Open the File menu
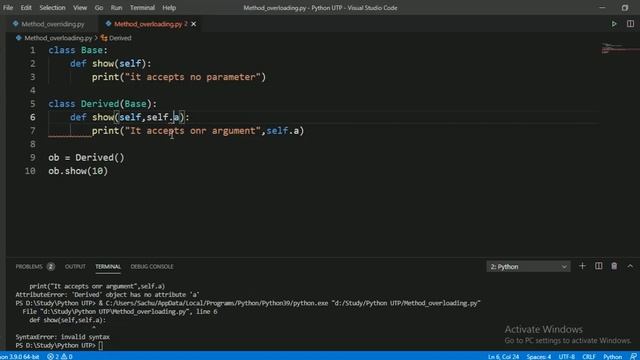This screenshot has height=360, width=640. click(x=8, y=8)
